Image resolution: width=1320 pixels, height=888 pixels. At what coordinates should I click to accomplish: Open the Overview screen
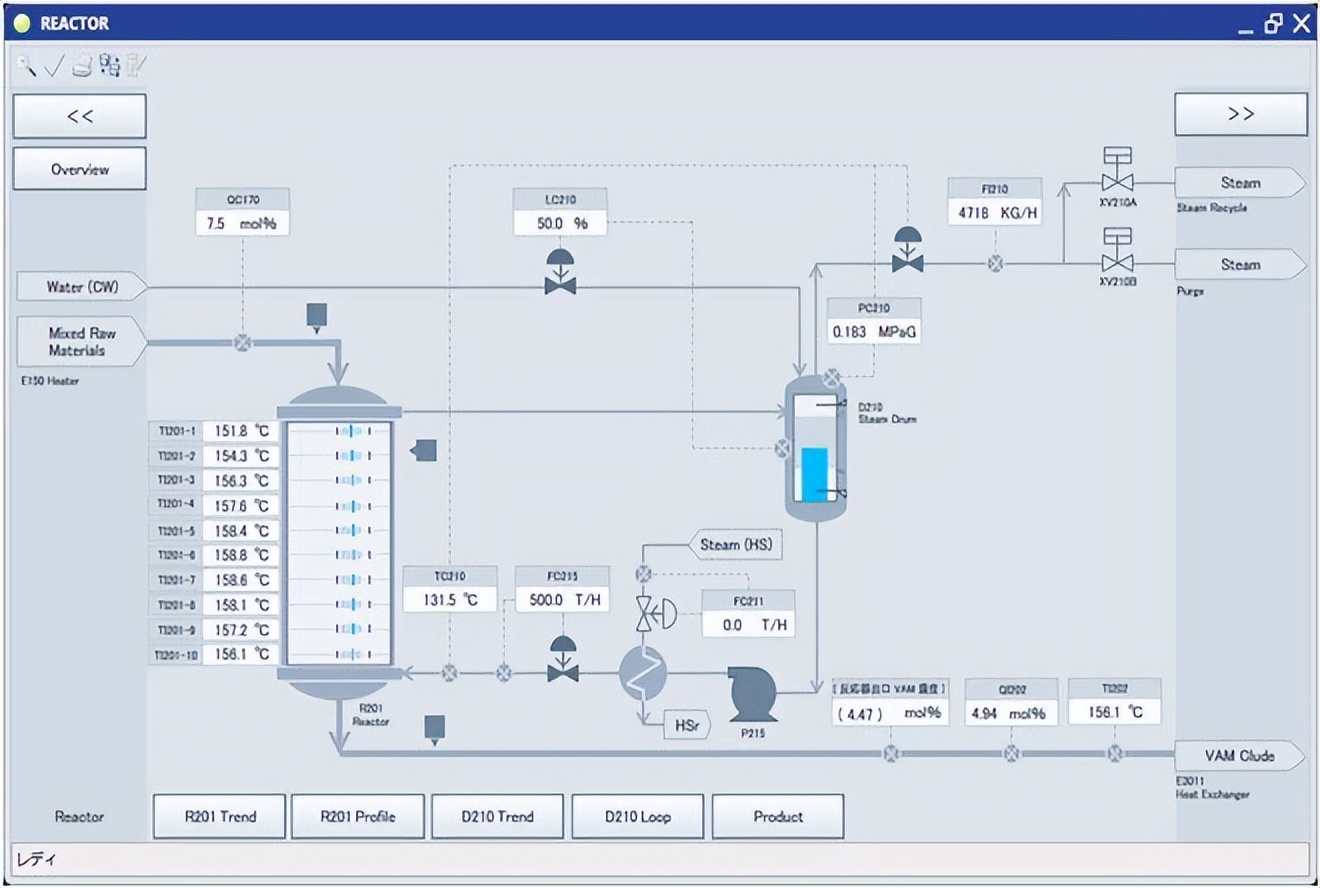click(x=80, y=169)
